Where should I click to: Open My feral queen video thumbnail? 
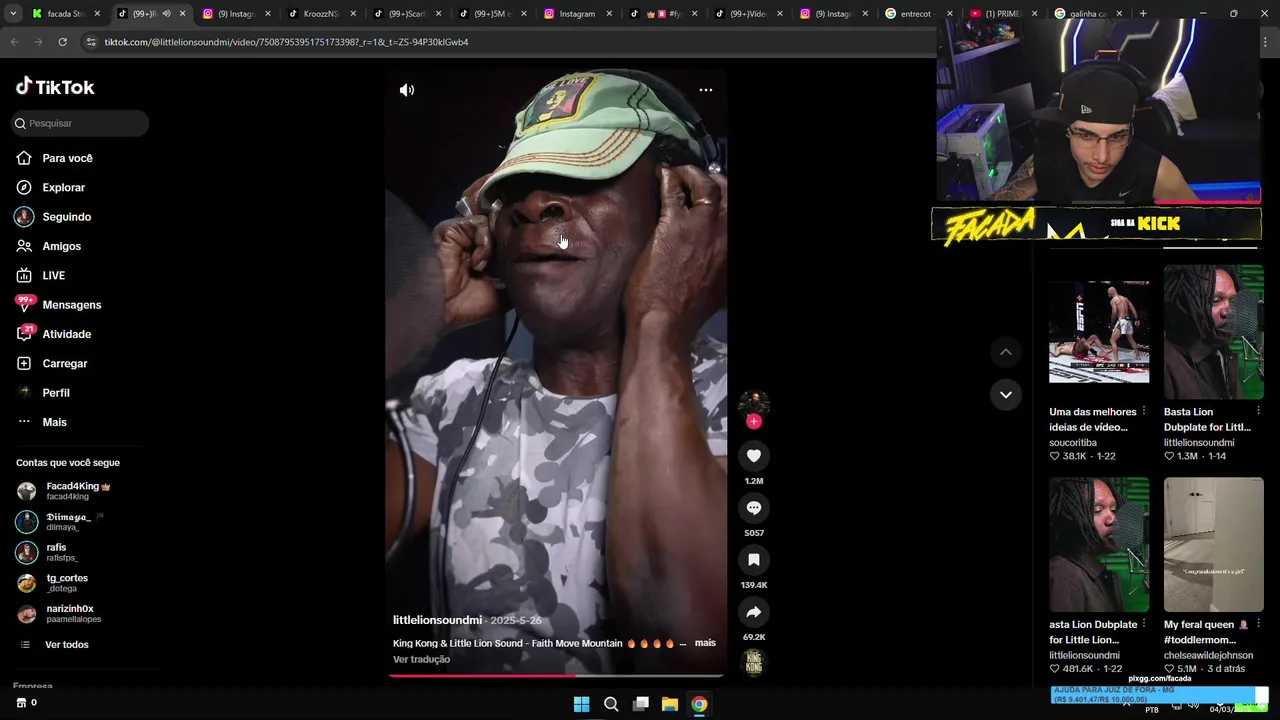pyautogui.click(x=1214, y=545)
